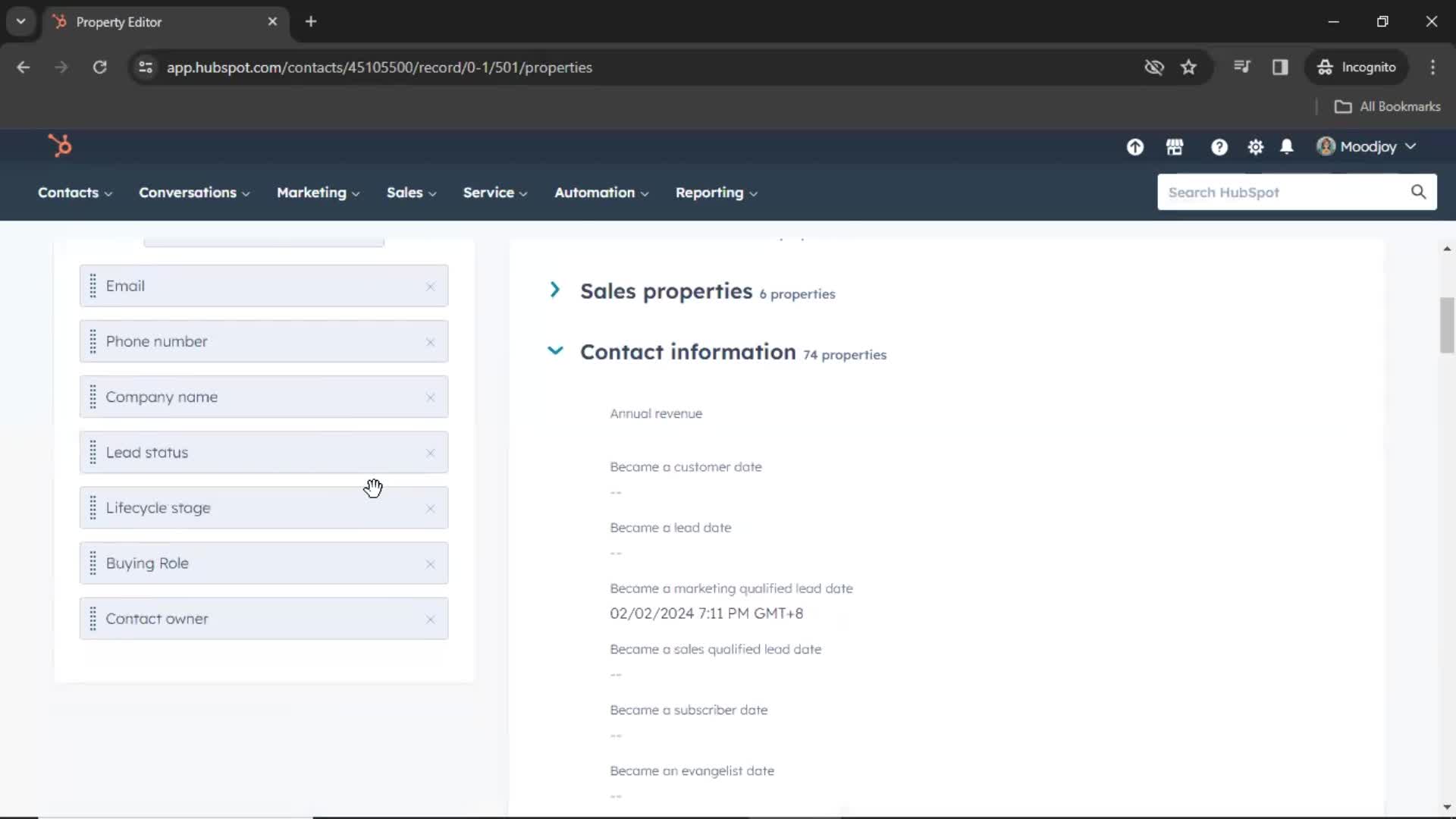The width and height of the screenshot is (1456, 819).
Task: Click the page vertical scrollbar thumb
Action: point(1447,325)
